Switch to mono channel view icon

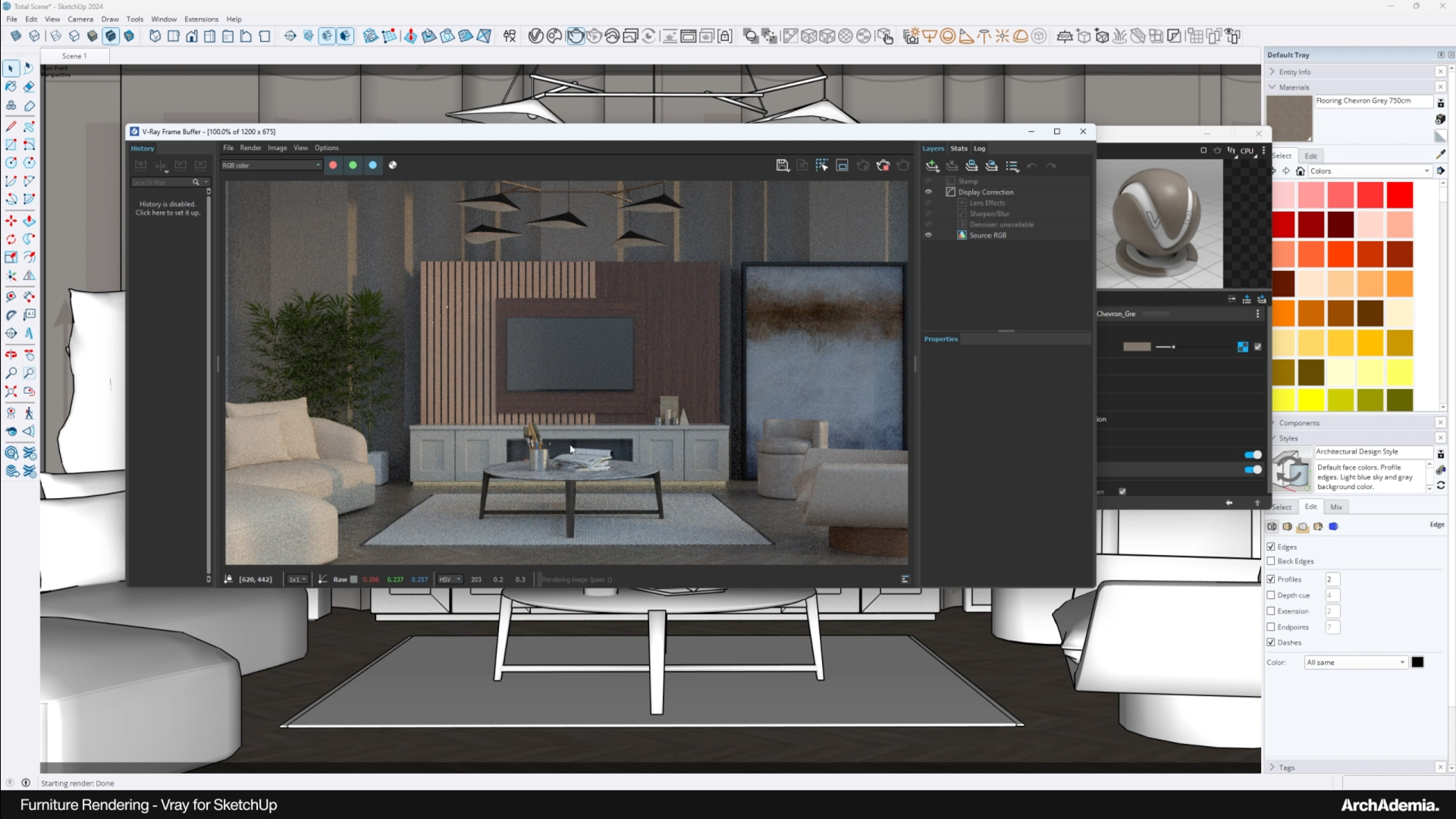(x=393, y=165)
